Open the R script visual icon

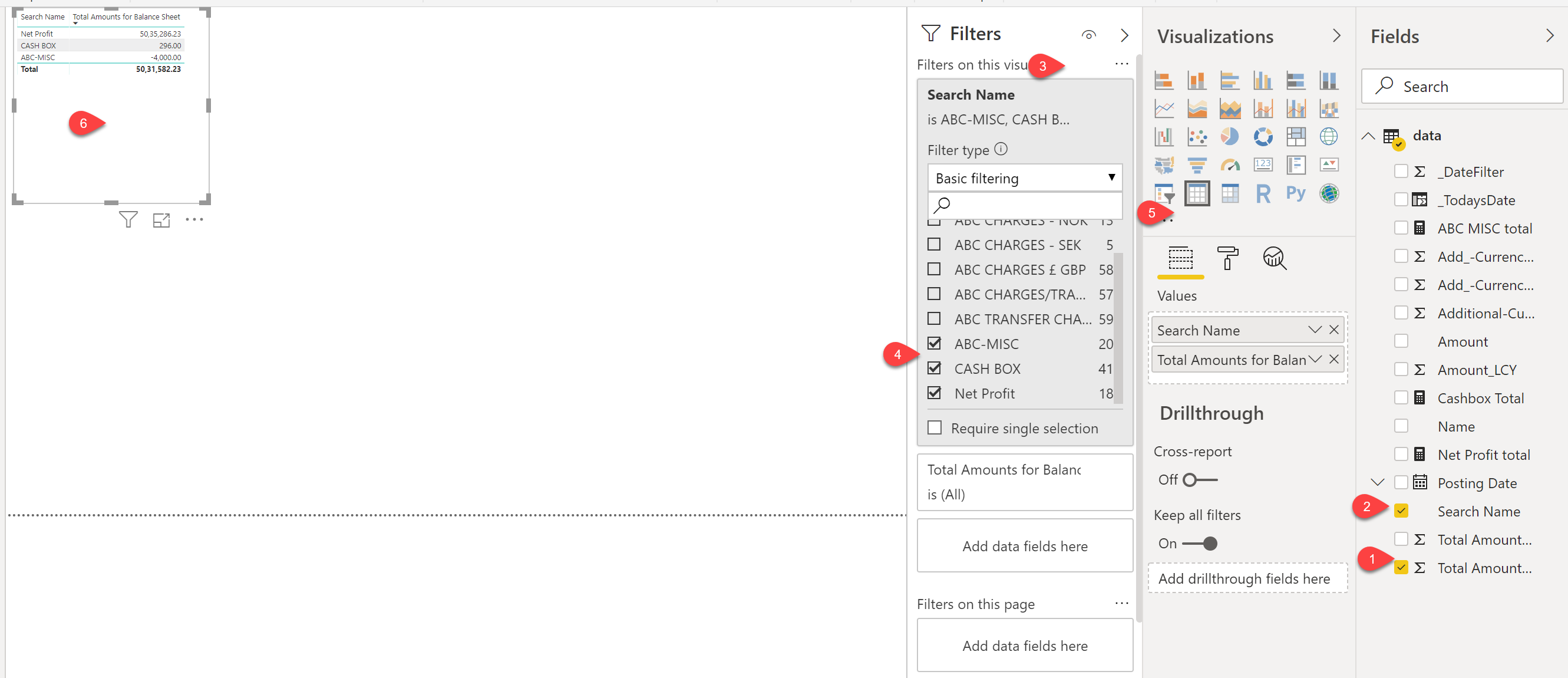[1263, 193]
